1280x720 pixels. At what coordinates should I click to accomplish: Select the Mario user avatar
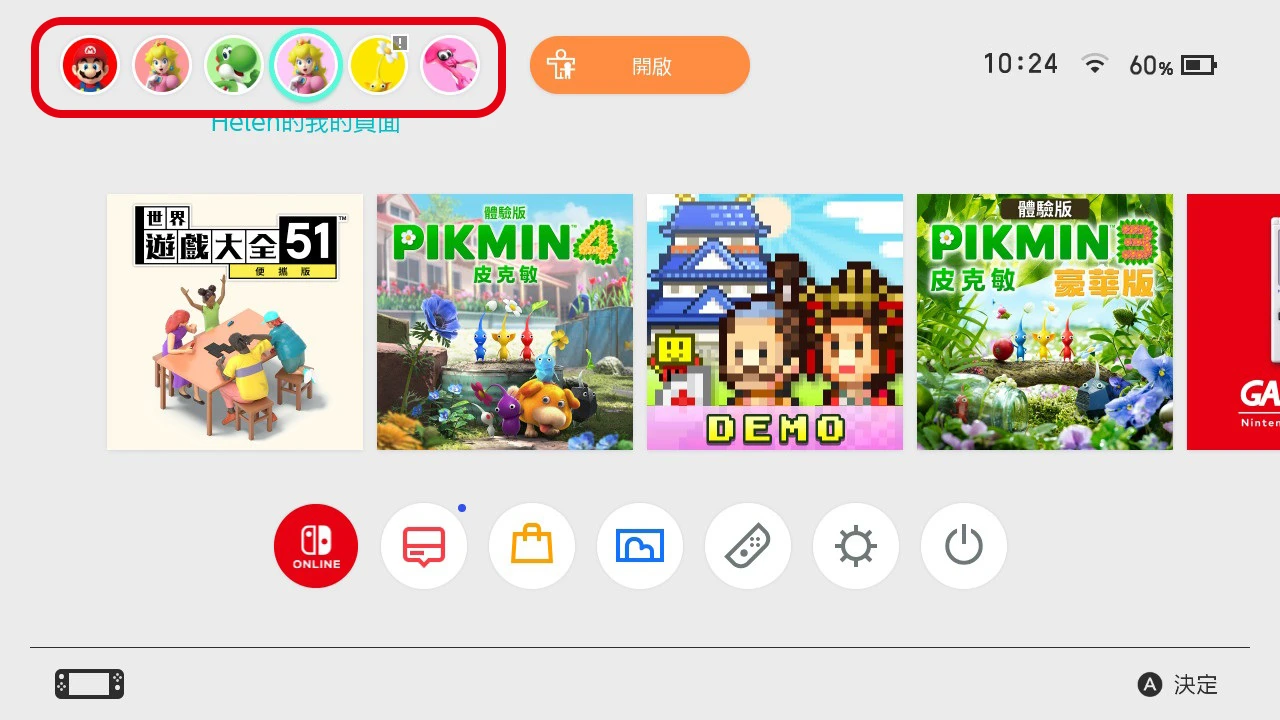point(90,65)
